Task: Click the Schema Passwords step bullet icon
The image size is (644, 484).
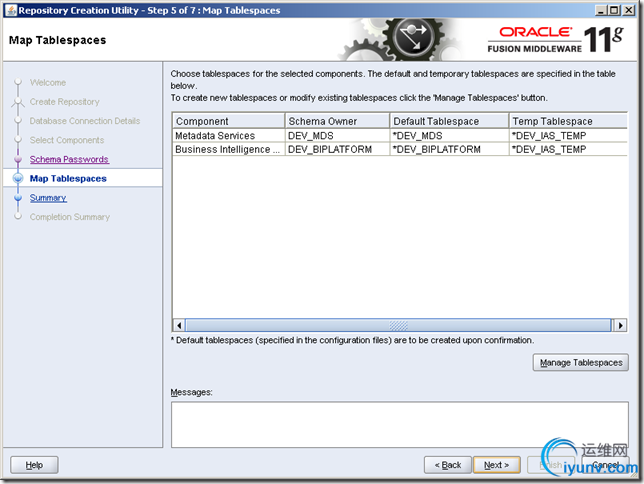Action: coord(18,159)
